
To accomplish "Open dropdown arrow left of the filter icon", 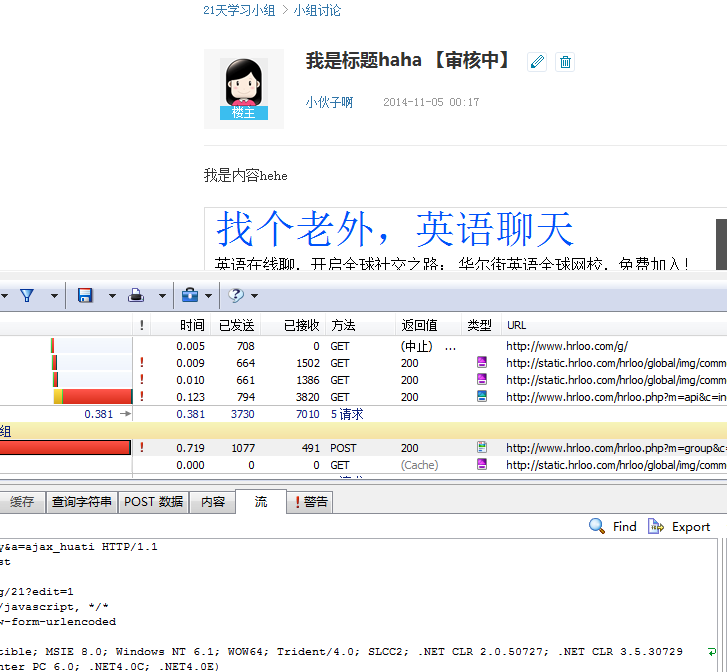I will pyautogui.click(x=4, y=295).
